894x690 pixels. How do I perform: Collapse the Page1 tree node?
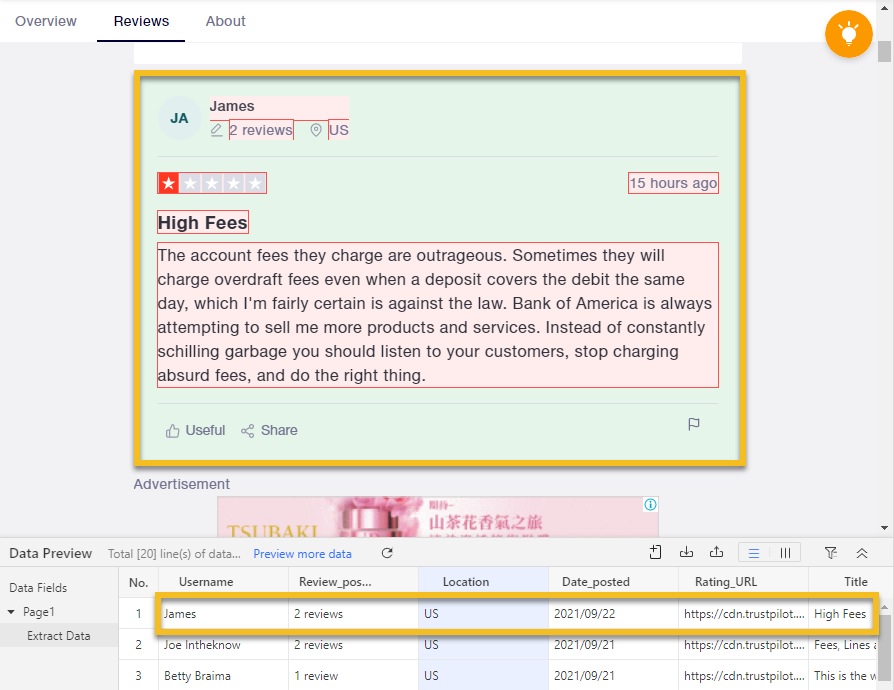(x=12, y=612)
